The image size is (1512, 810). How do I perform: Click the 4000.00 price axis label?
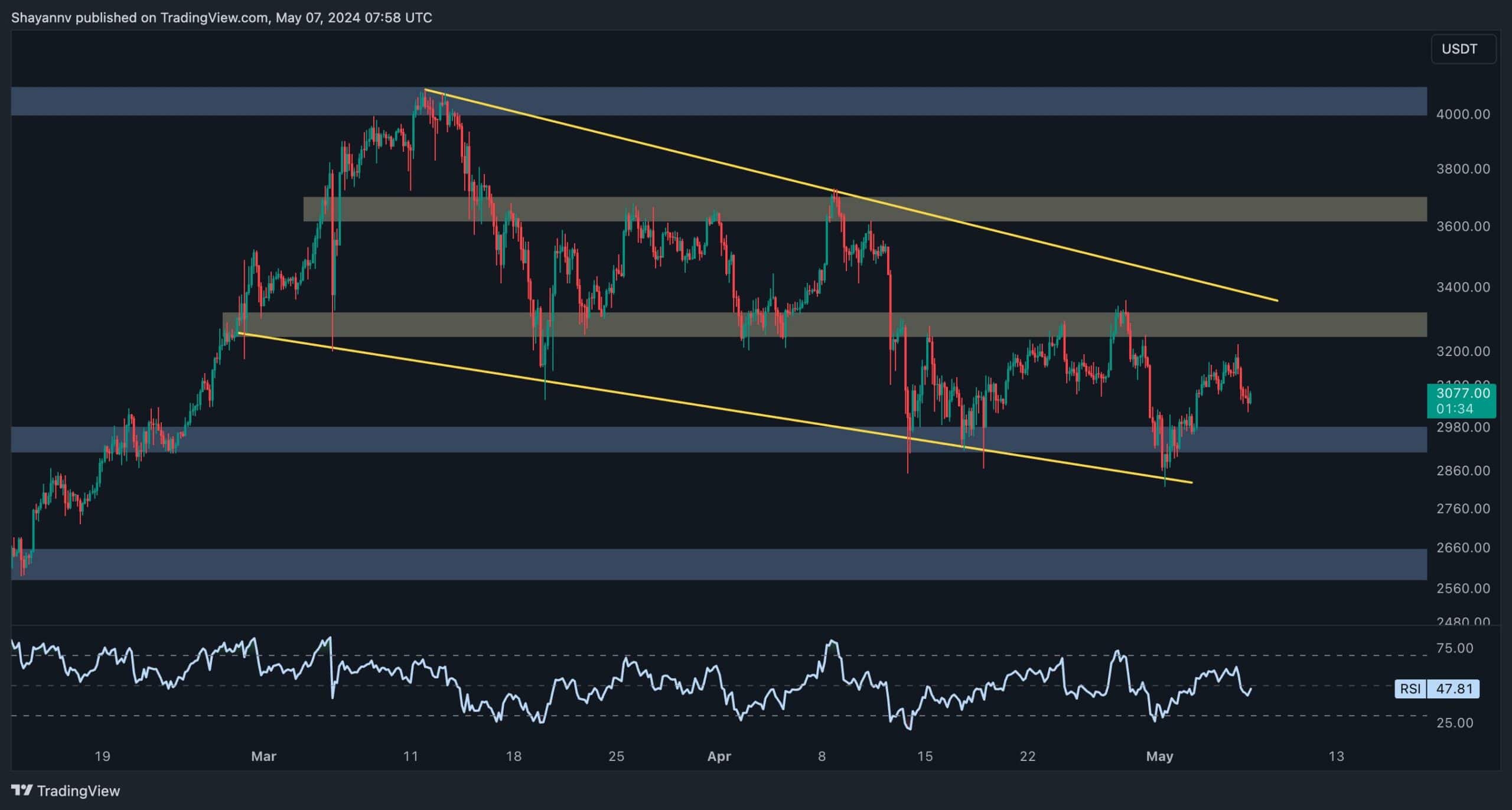[x=1462, y=115]
